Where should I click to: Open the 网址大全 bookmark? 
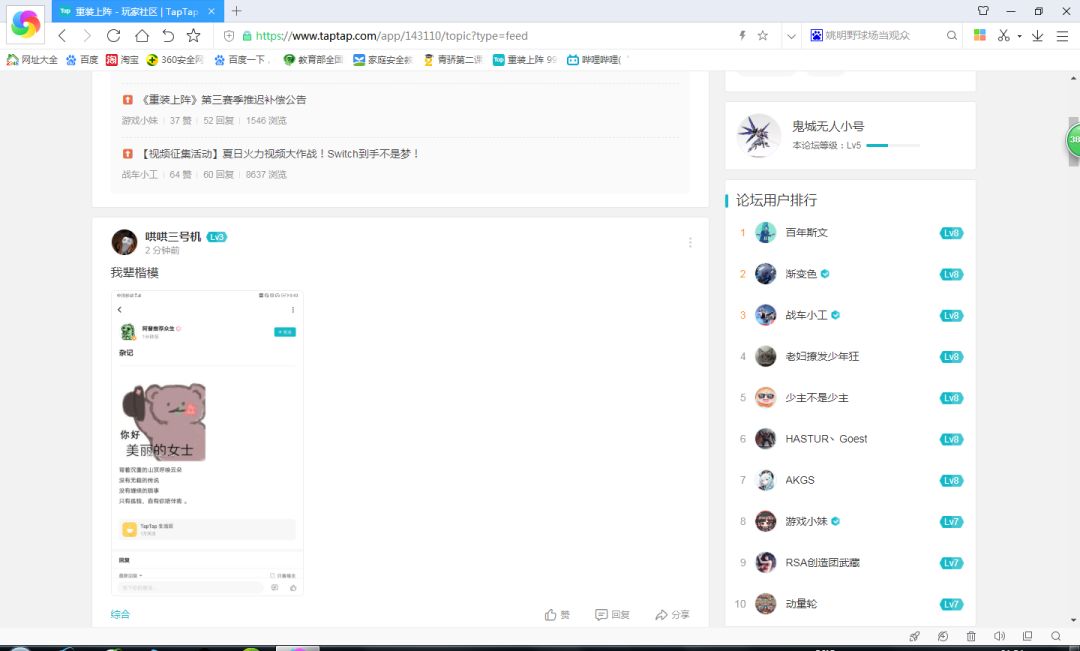coord(32,60)
